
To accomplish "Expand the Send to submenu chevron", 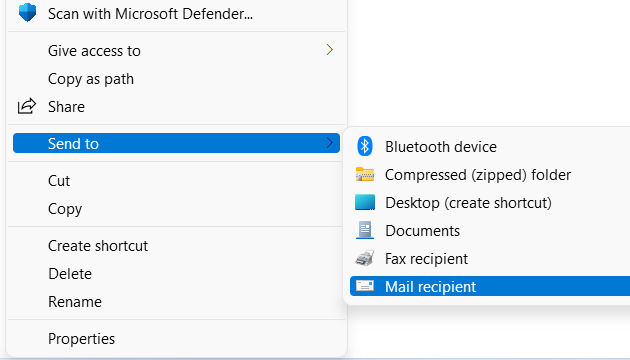I will click(x=329, y=143).
